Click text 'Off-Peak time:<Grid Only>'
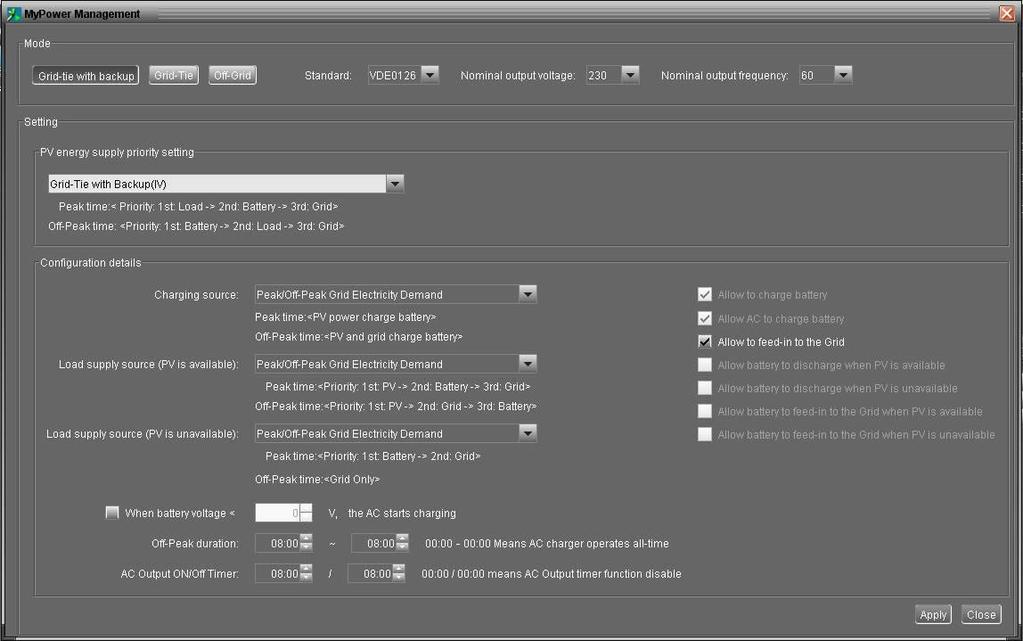The height and width of the screenshot is (641, 1023). coord(317,479)
